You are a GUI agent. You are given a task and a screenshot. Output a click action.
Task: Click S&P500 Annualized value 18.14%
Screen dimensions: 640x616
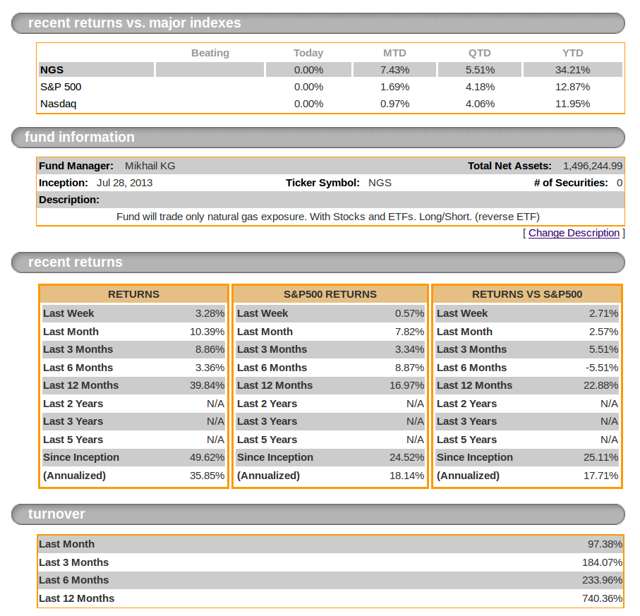(x=407, y=476)
